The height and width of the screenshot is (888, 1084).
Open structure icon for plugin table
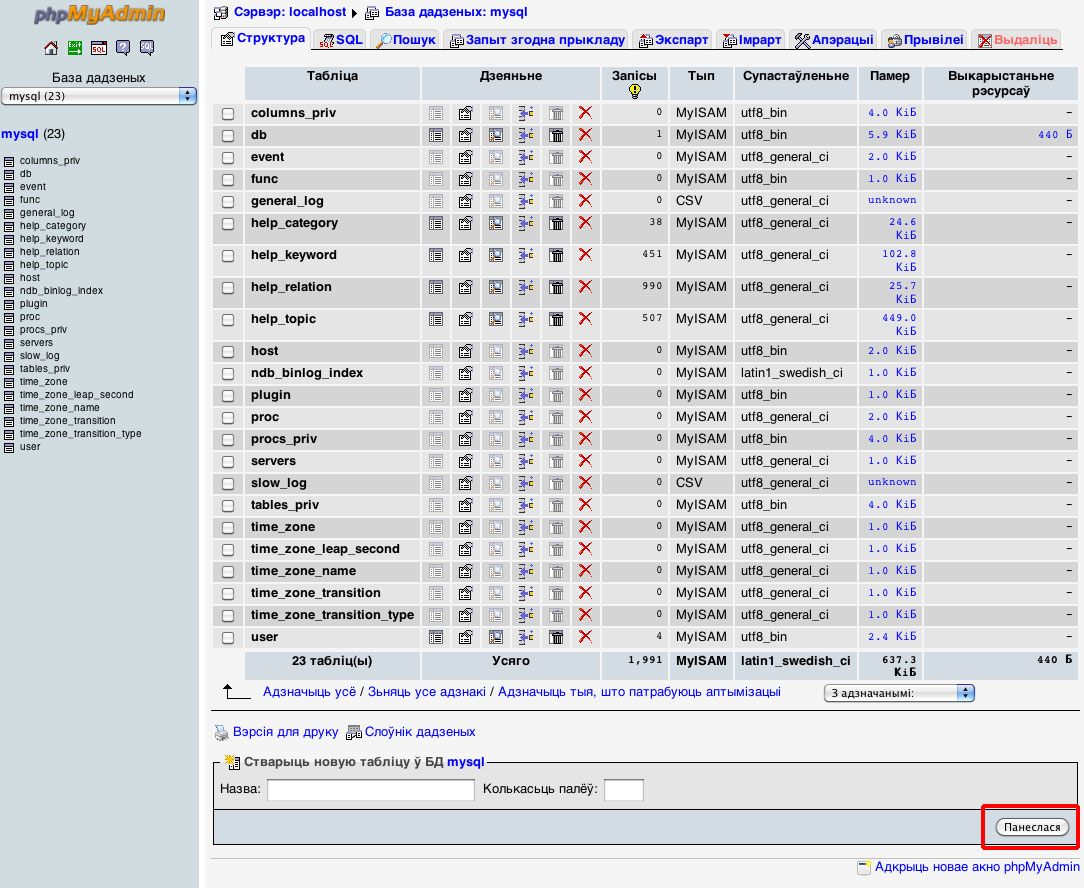tap(465, 395)
